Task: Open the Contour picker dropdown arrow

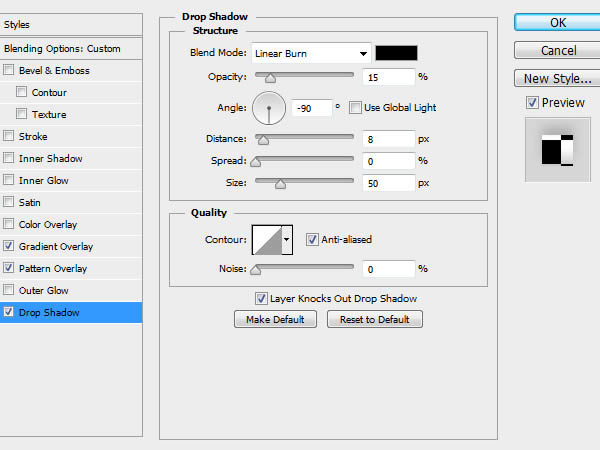Action: (x=287, y=240)
